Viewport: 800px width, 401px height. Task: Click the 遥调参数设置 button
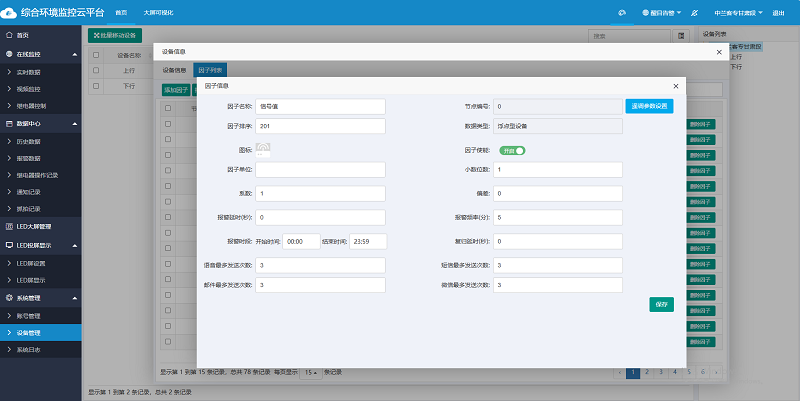[x=650, y=105]
